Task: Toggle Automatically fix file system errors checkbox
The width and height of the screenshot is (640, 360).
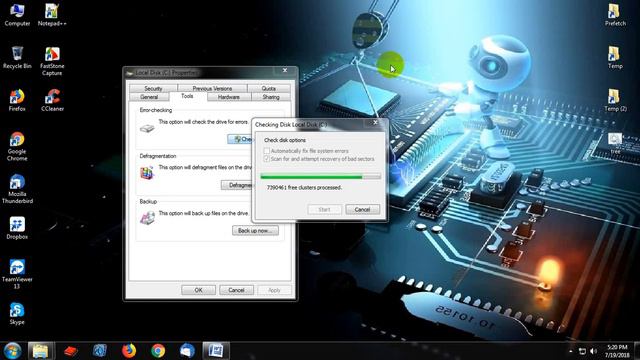Action: point(267,151)
